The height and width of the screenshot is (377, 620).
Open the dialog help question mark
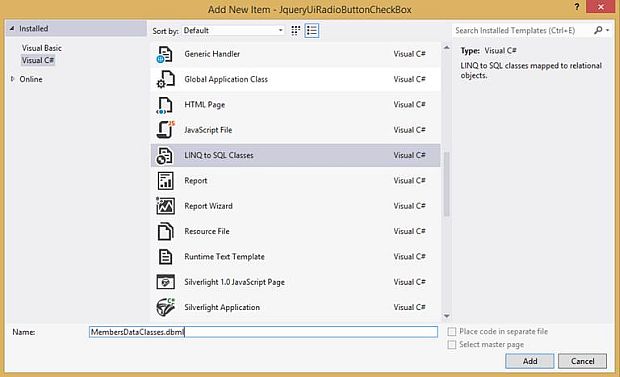(x=577, y=7)
